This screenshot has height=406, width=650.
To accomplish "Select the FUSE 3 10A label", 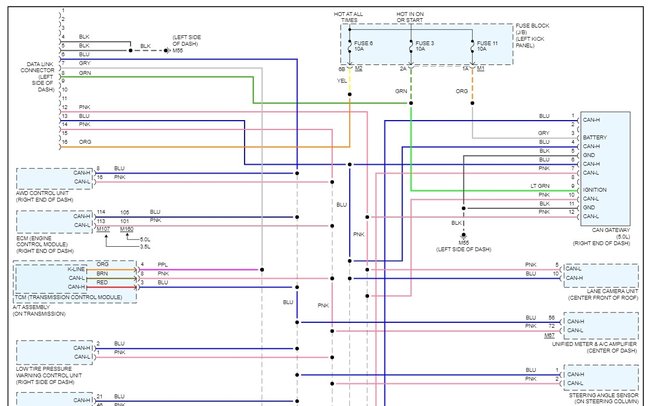I will click(x=424, y=46).
